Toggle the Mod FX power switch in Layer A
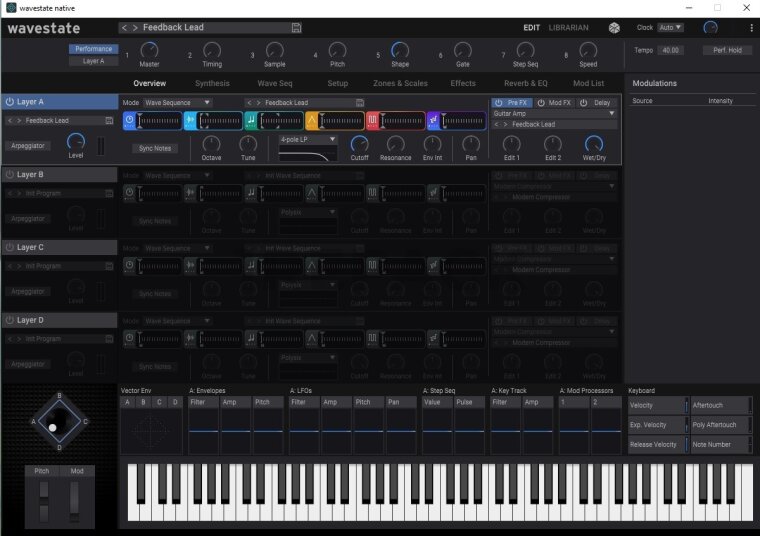This screenshot has height=536, width=760. tap(541, 102)
